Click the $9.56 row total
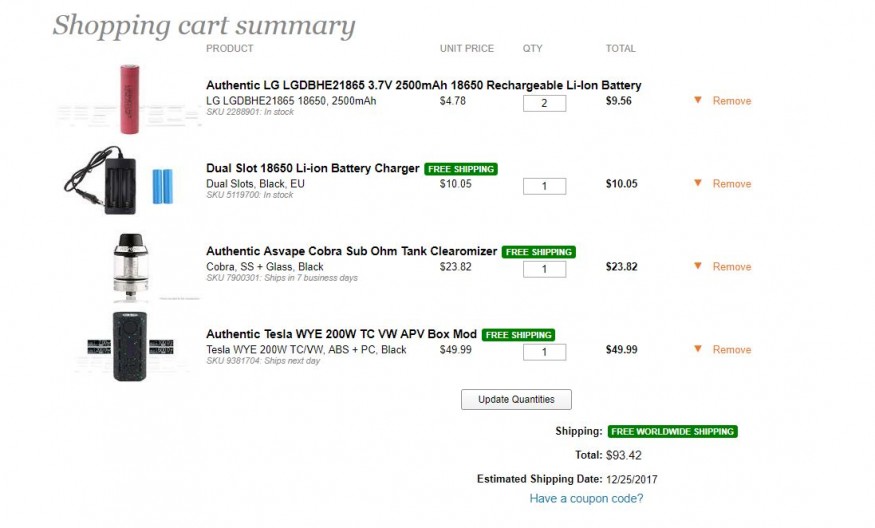This screenshot has height=528, width=875. [x=619, y=101]
